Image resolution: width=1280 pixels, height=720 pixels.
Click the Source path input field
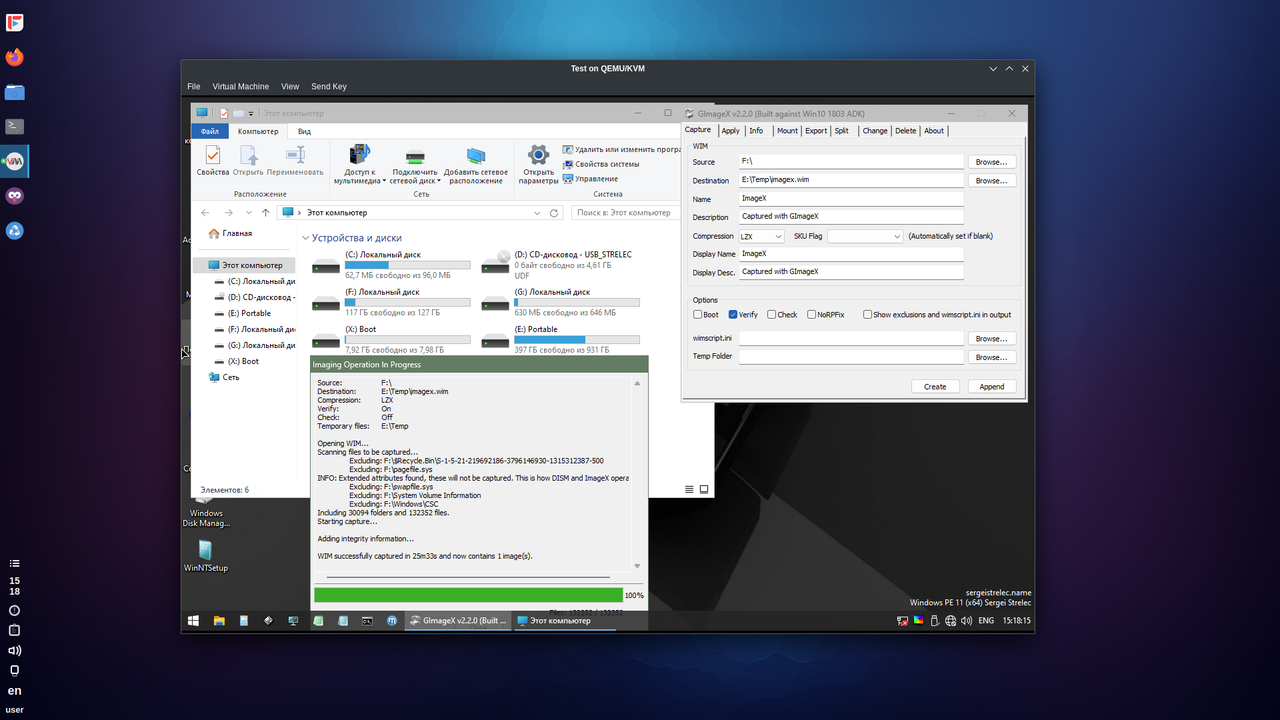[851, 161]
